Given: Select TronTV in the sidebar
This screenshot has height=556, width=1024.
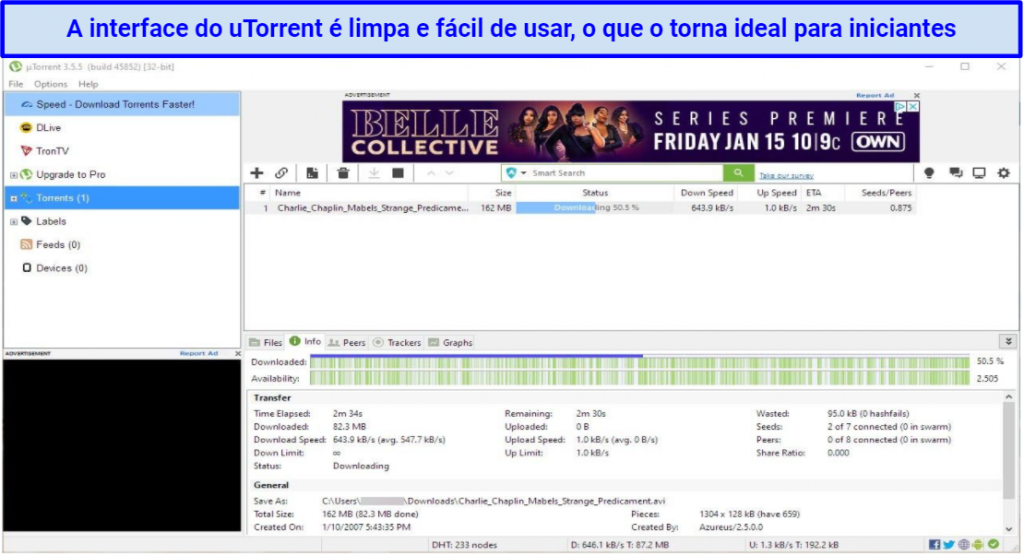Looking at the screenshot, I should [x=52, y=152].
